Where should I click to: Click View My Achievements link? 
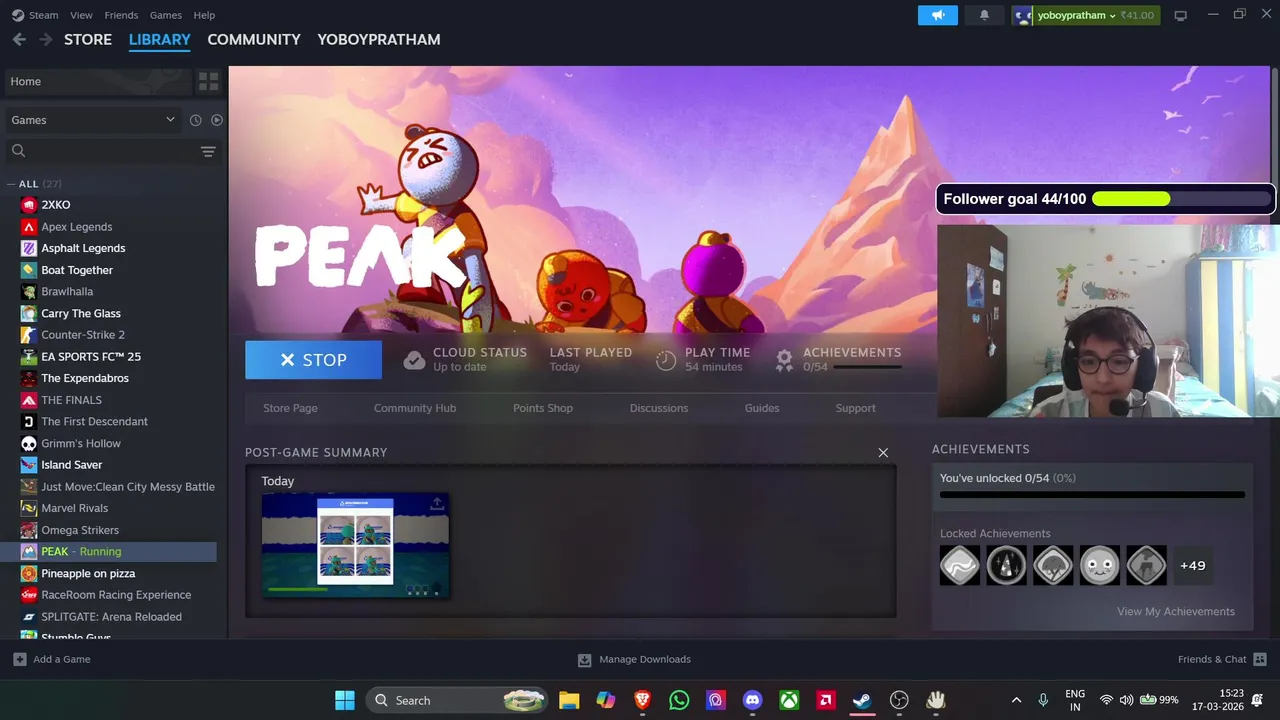click(1176, 612)
